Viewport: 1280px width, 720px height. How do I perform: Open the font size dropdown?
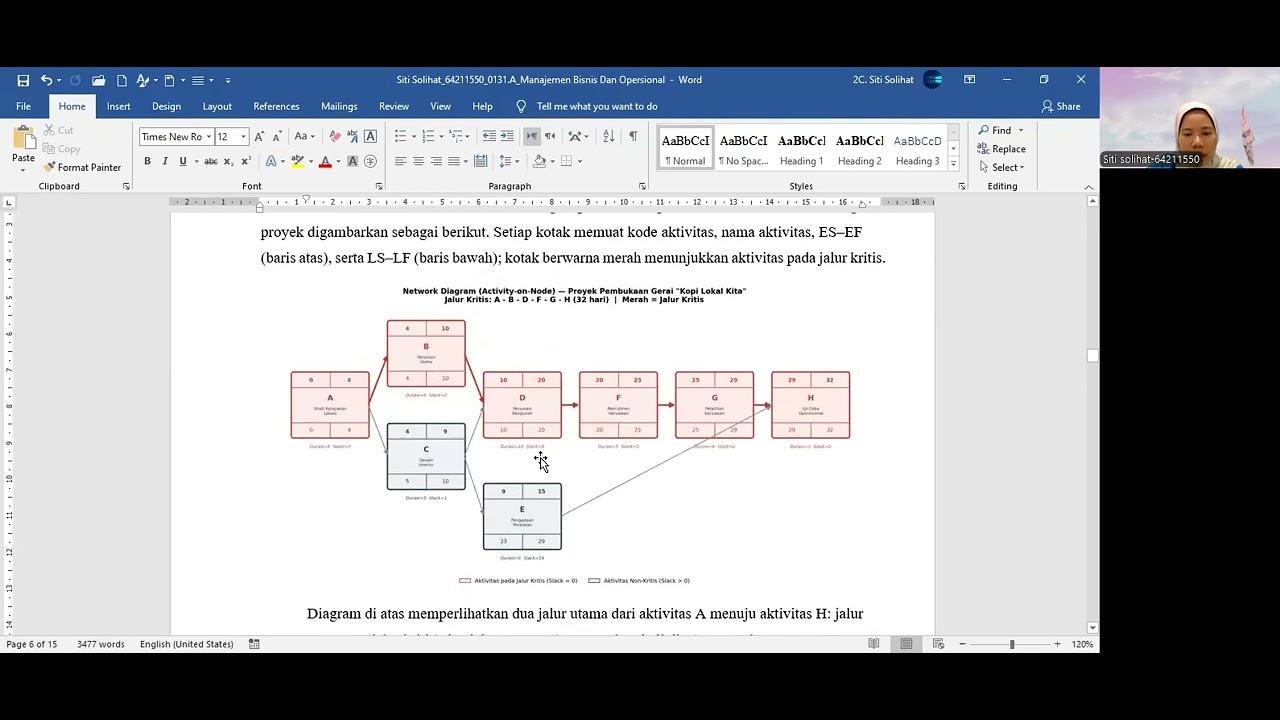243,137
